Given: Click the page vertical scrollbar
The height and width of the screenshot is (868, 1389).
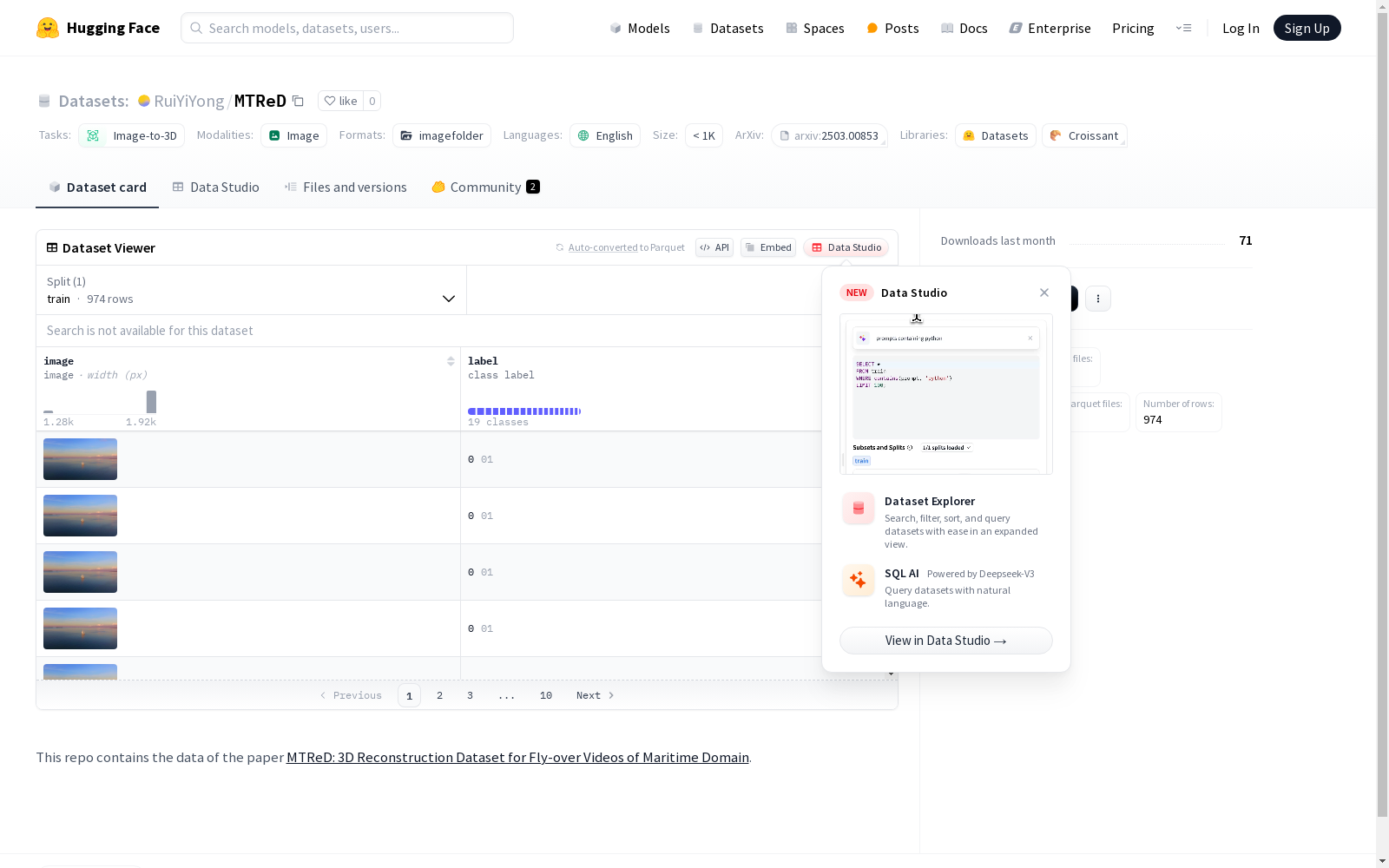Looking at the screenshot, I should 1382,417.
